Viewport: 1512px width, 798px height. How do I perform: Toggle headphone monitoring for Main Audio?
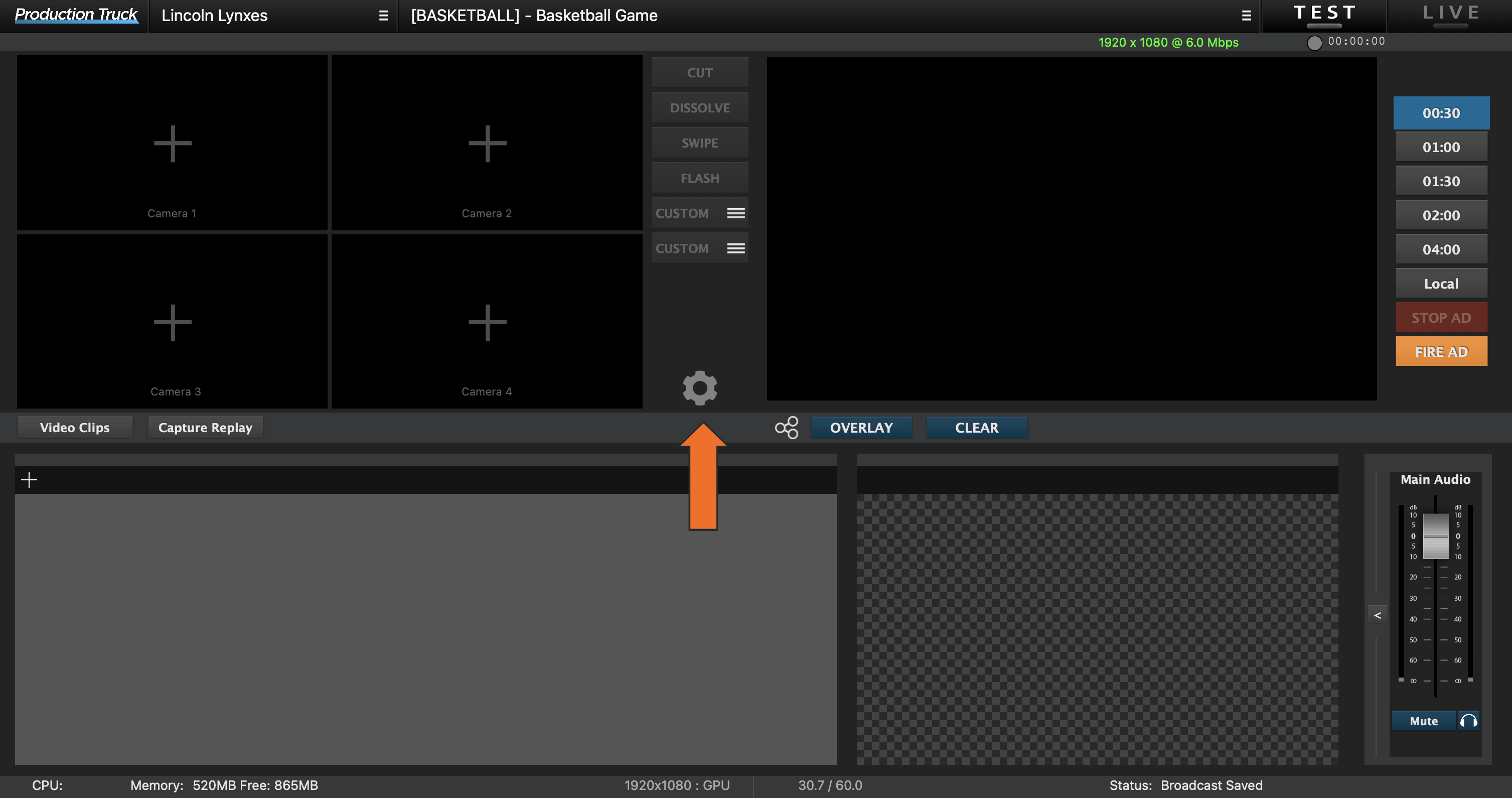(x=1468, y=721)
